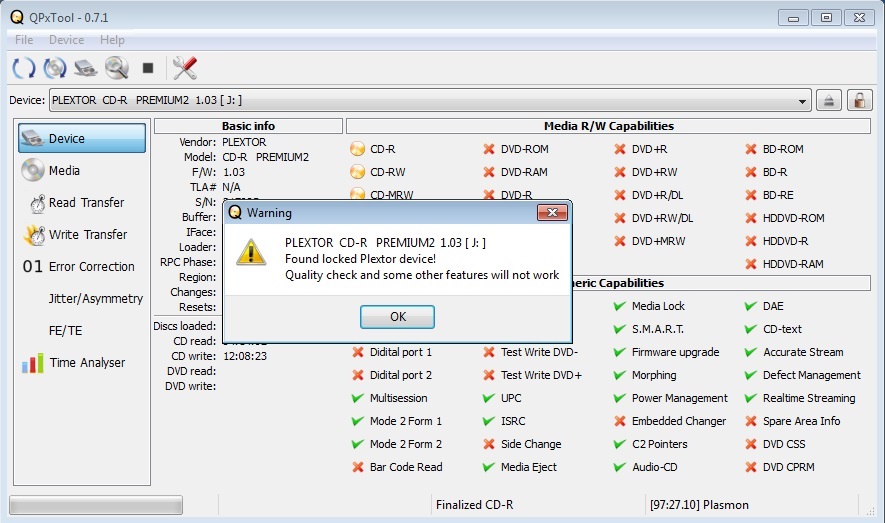Click the 'Finalized CD-R' status text
The height and width of the screenshot is (523, 885).
tap(474, 505)
